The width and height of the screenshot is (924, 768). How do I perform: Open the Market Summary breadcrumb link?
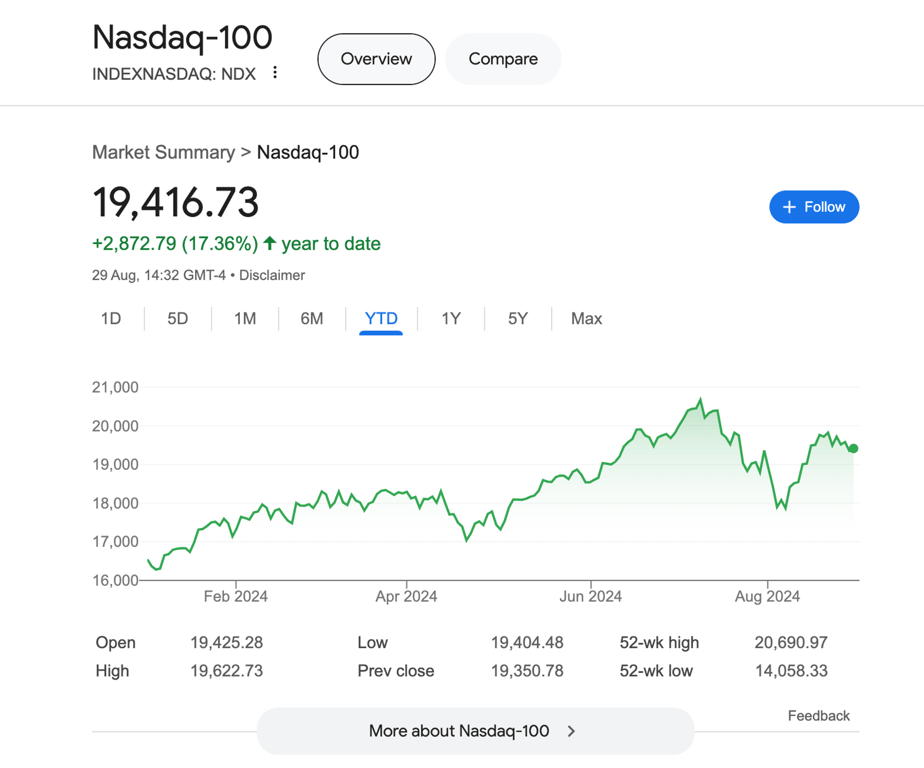coord(163,153)
